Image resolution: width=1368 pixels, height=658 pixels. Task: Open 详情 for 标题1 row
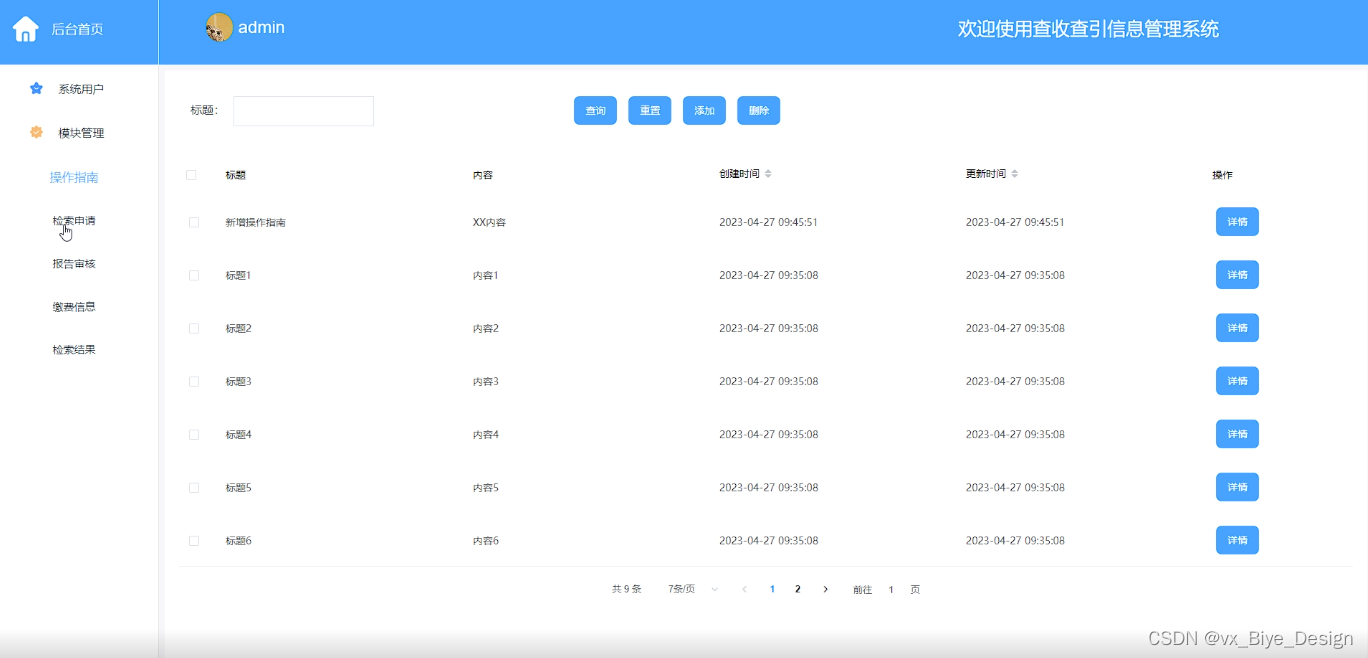tap(1237, 275)
